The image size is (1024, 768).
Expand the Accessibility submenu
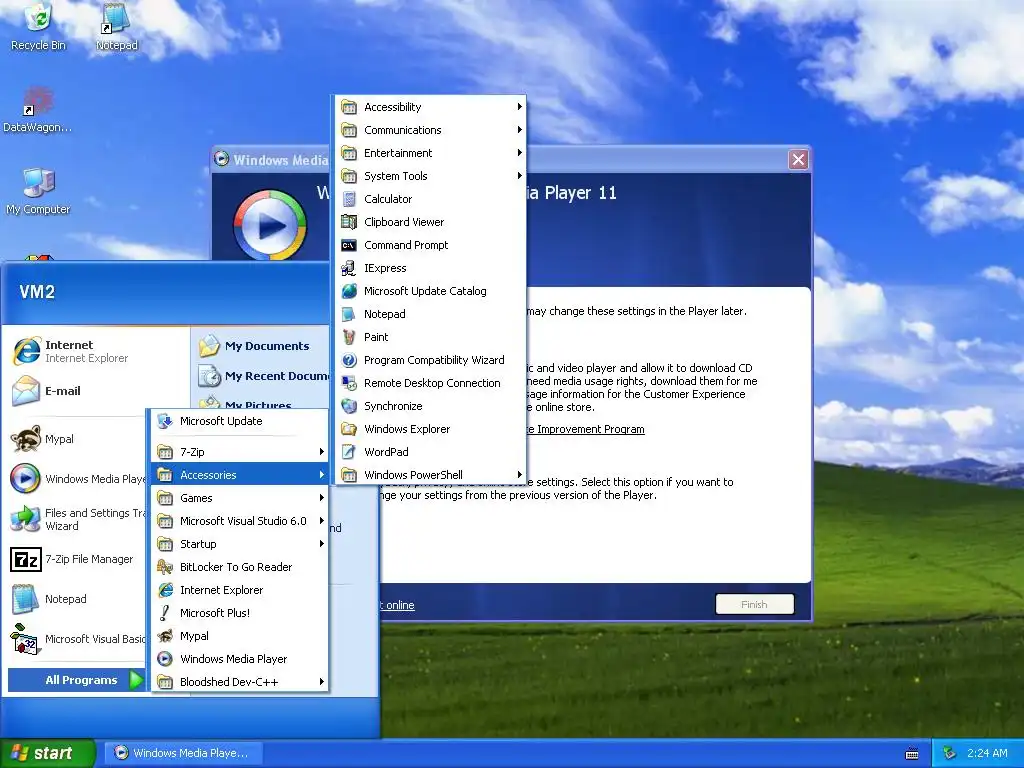pyautogui.click(x=431, y=107)
